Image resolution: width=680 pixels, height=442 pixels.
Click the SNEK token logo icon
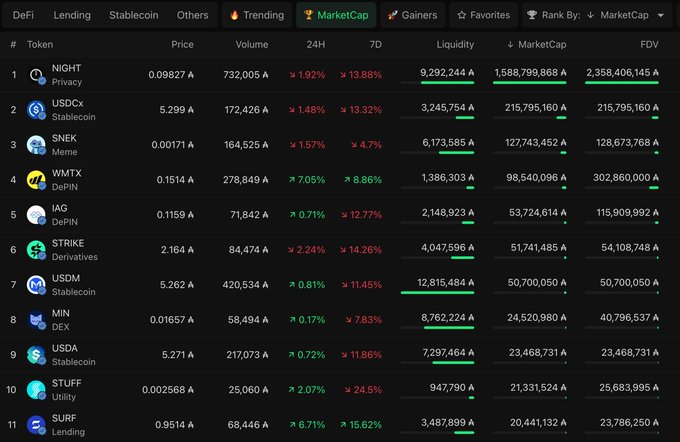(x=36, y=145)
